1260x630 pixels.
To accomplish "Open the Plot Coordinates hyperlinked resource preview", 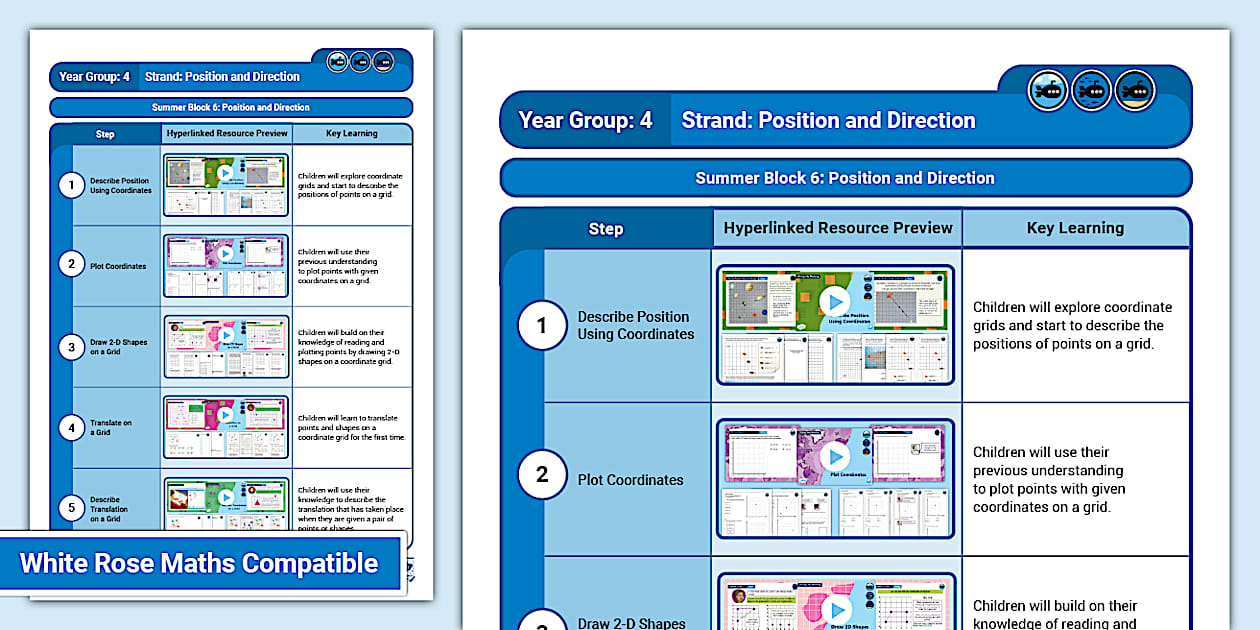I will point(835,477).
